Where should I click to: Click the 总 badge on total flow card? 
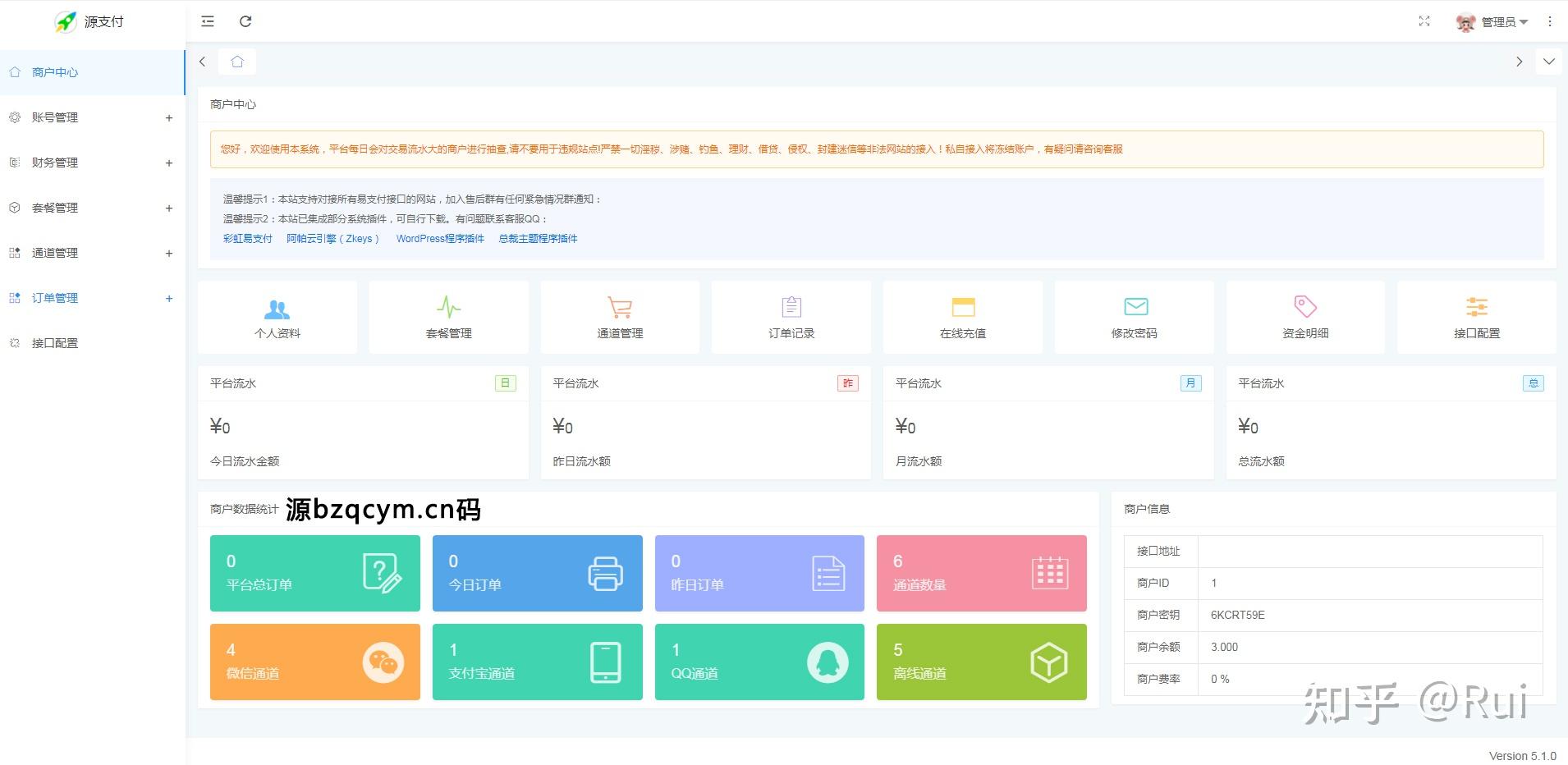[x=1534, y=383]
